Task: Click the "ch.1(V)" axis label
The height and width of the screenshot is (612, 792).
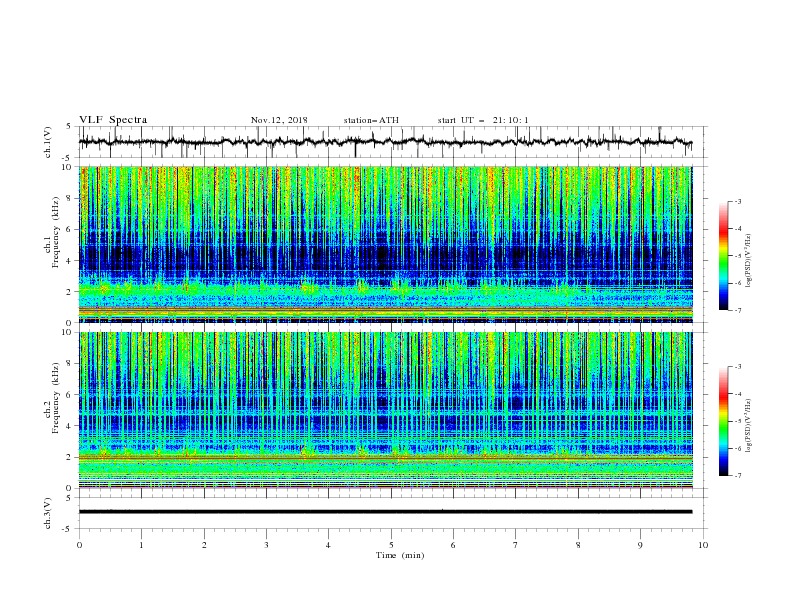Action: (x=48, y=142)
